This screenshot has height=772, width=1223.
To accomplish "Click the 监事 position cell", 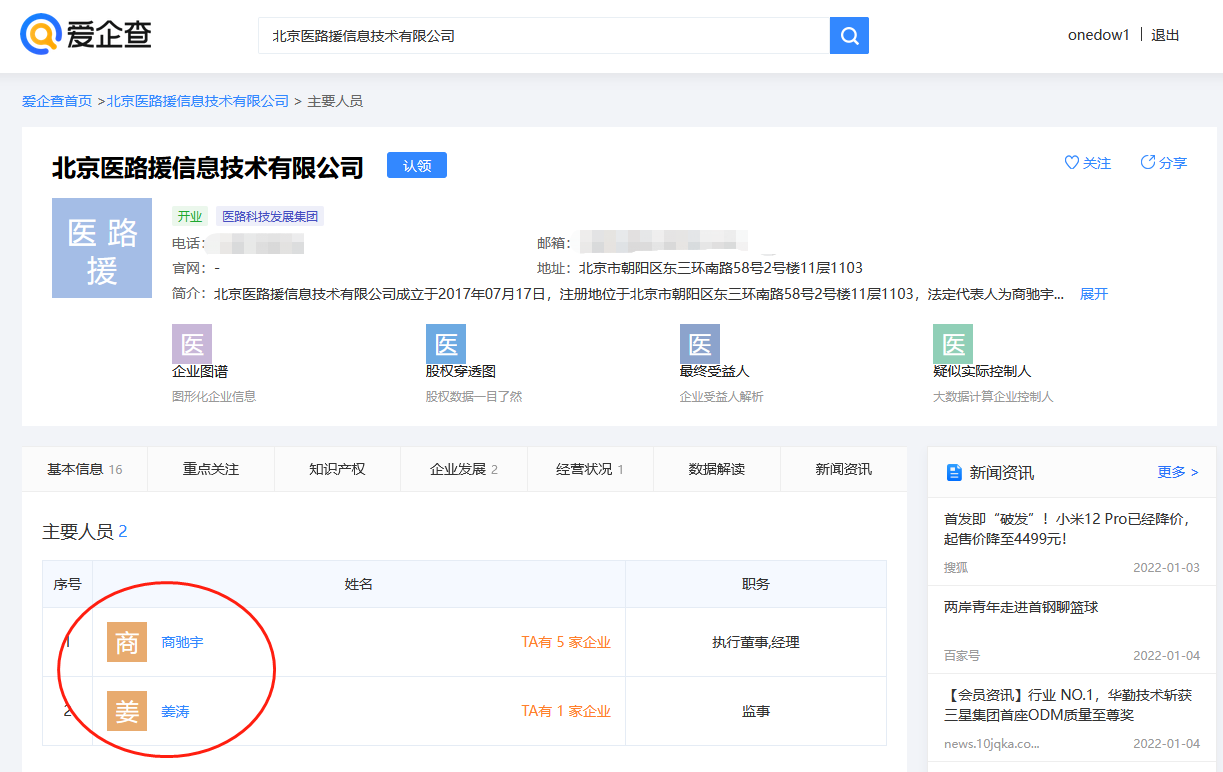I will coord(756,711).
